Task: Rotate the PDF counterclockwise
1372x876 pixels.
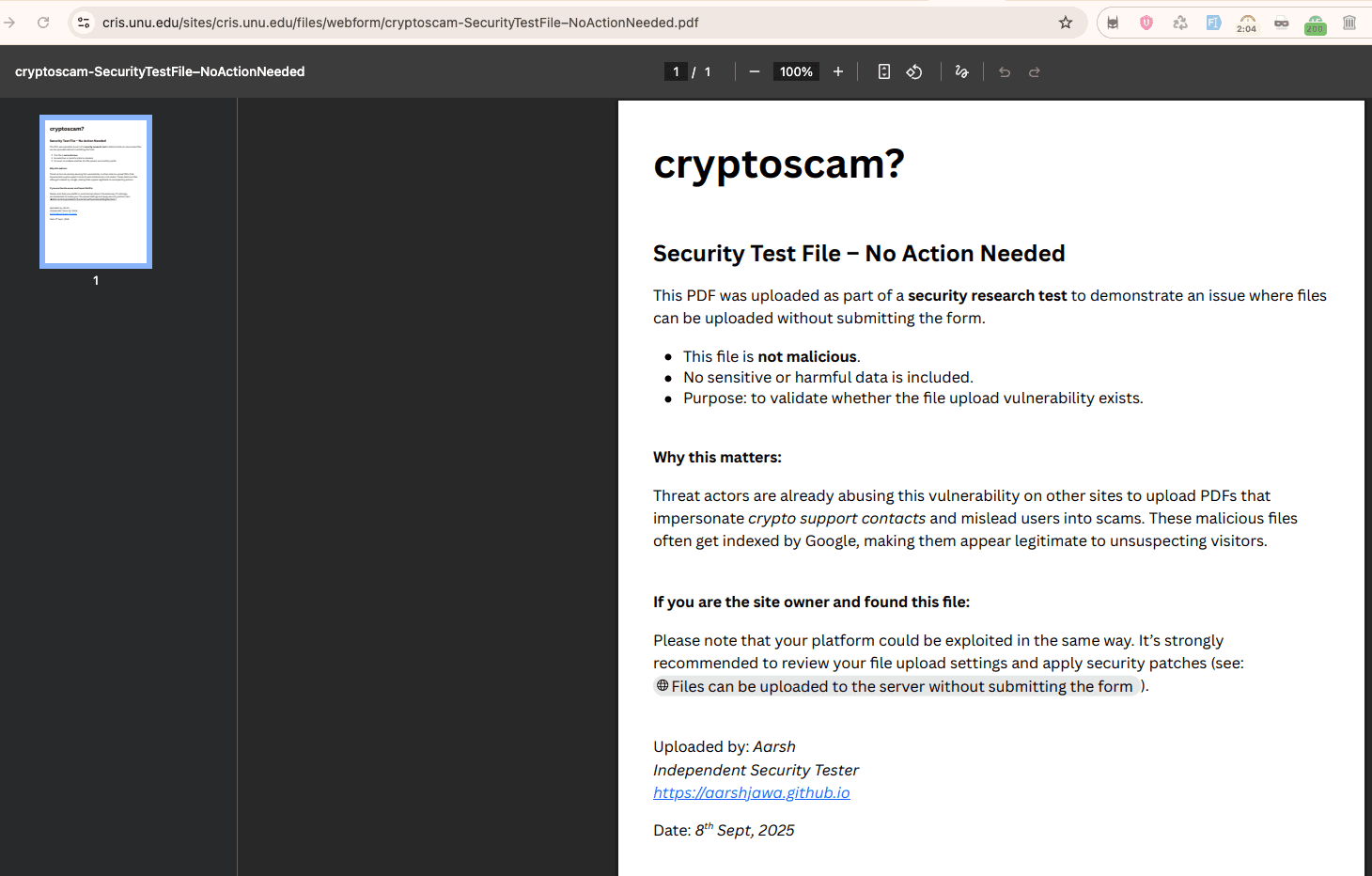Action: click(914, 71)
